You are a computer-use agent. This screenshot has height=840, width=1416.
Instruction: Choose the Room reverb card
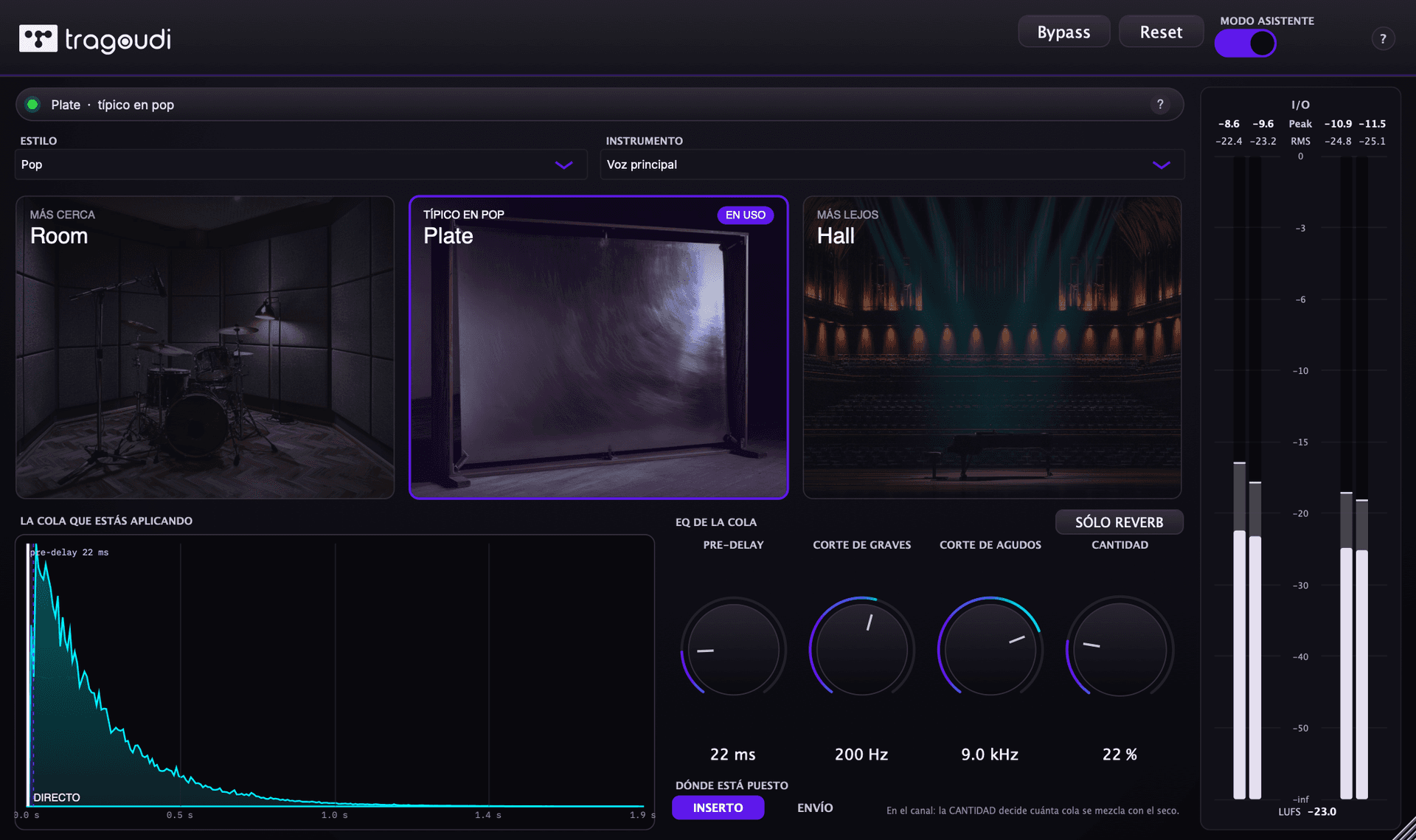point(205,347)
